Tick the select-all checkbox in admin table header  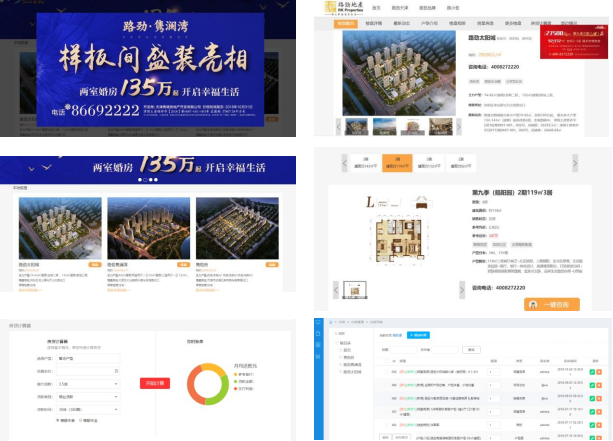coord(387,361)
